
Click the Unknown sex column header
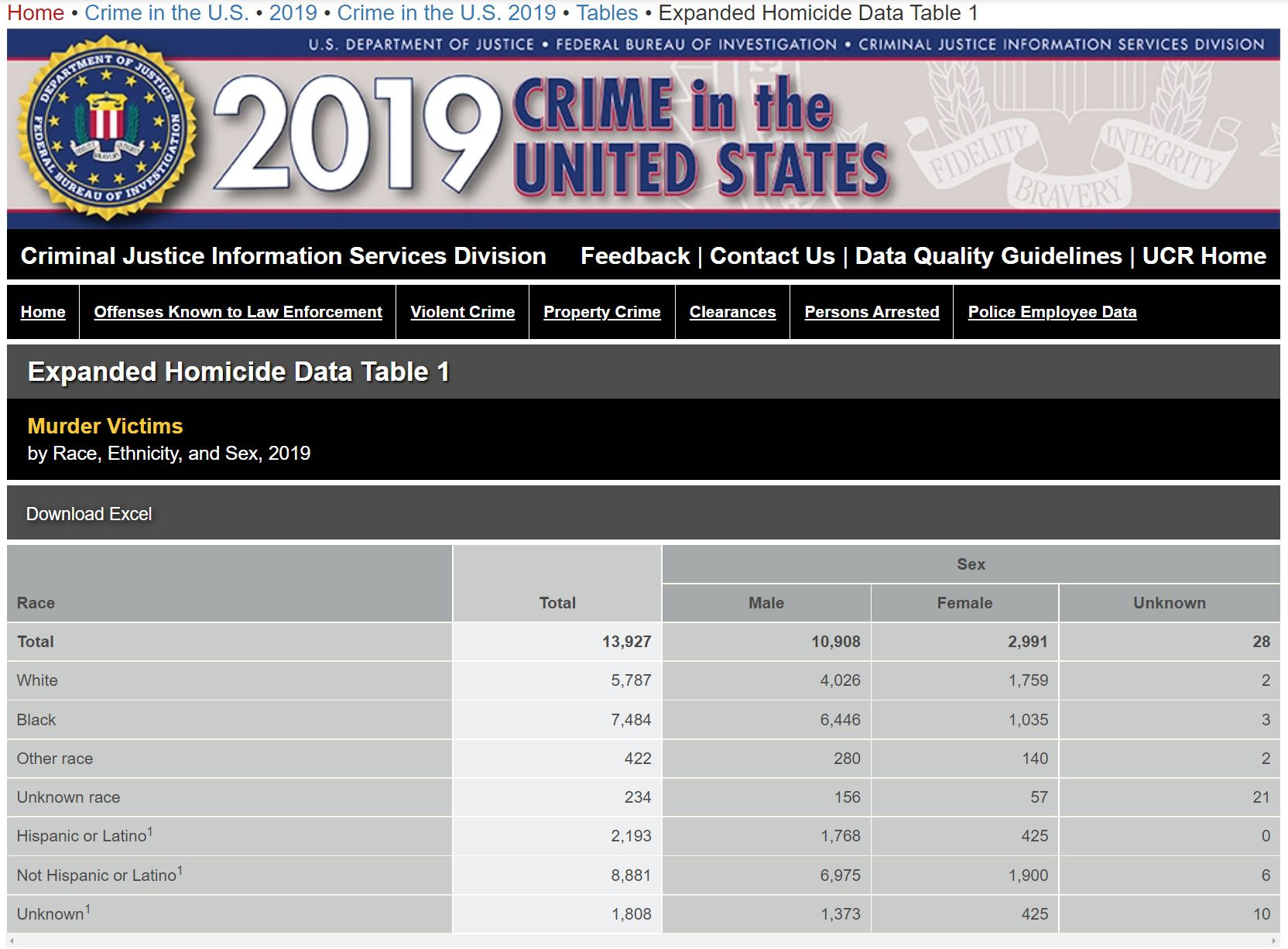[x=1170, y=603]
